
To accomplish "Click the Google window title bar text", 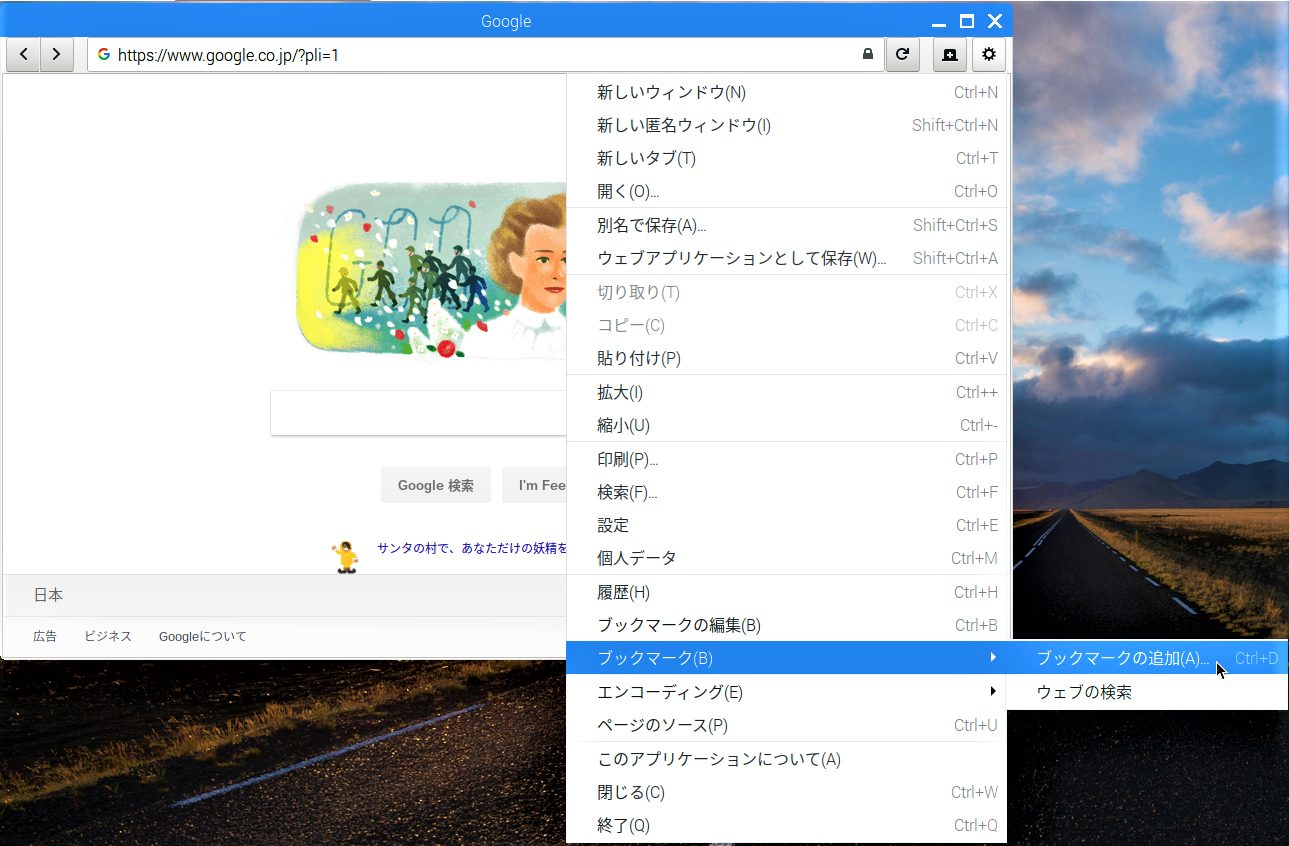I will click(506, 21).
